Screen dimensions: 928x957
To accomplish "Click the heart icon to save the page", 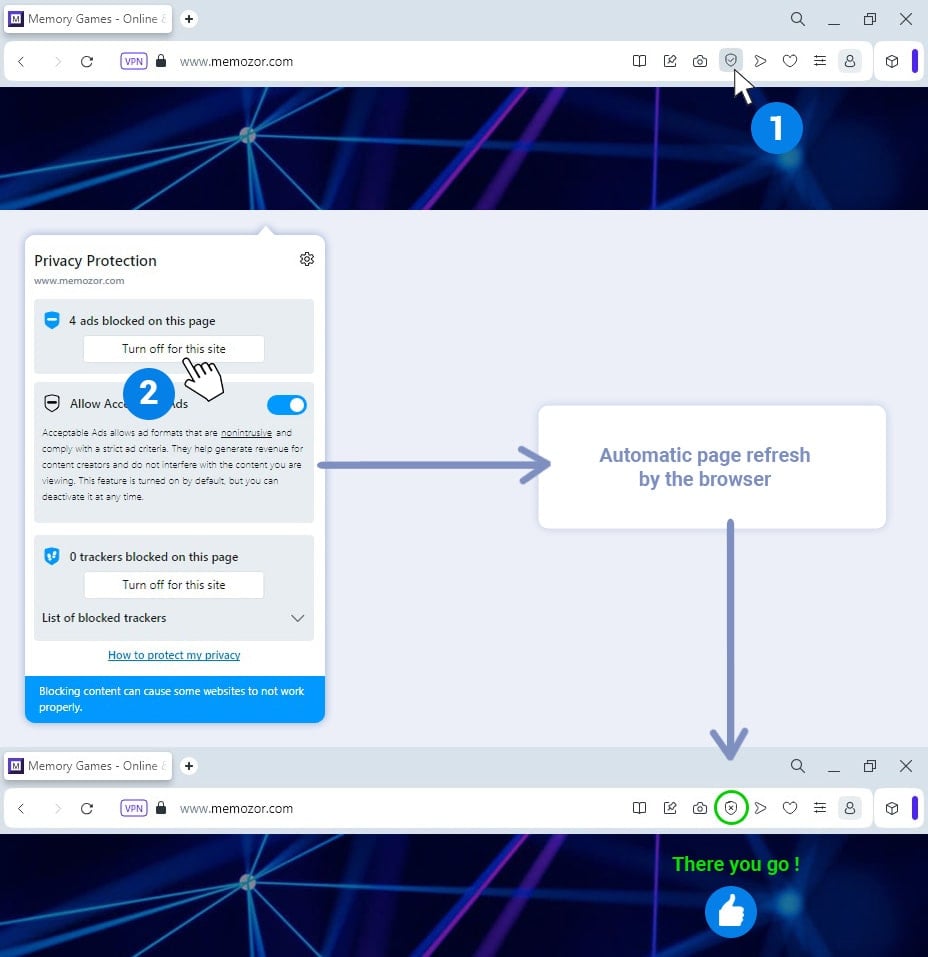I will click(x=790, y=61).
